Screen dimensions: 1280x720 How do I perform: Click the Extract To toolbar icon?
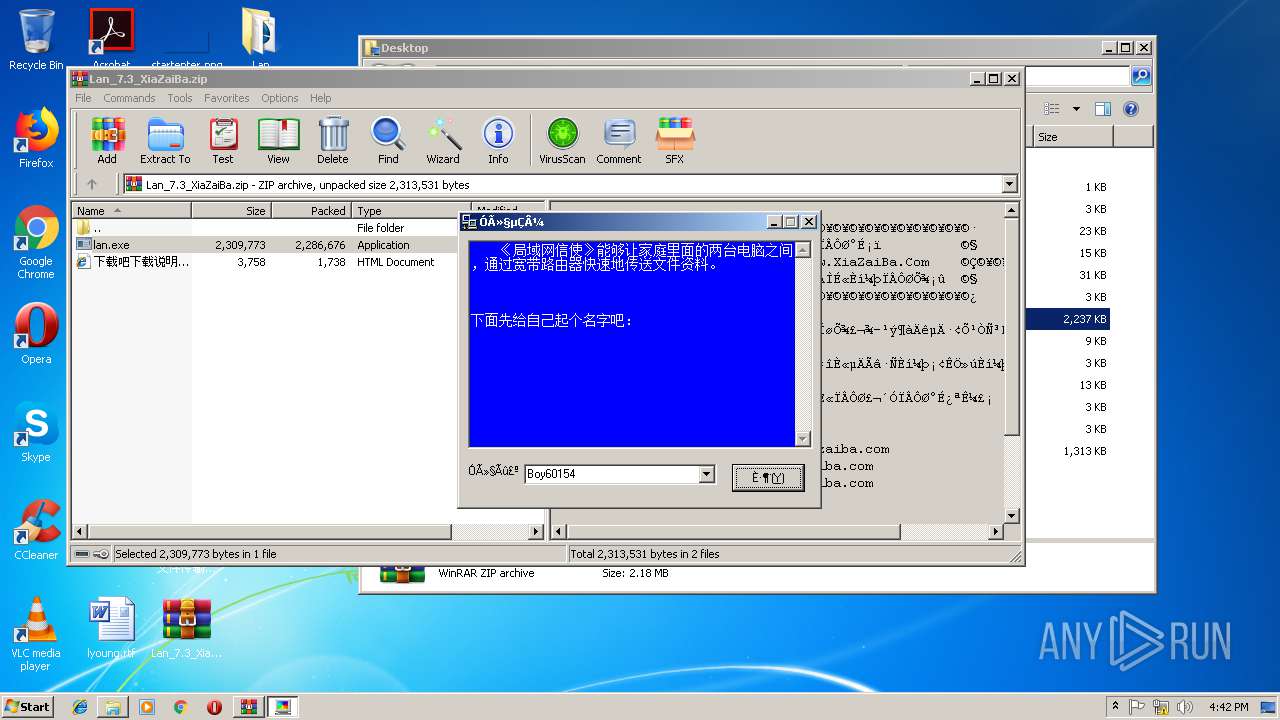pos(165,140)
